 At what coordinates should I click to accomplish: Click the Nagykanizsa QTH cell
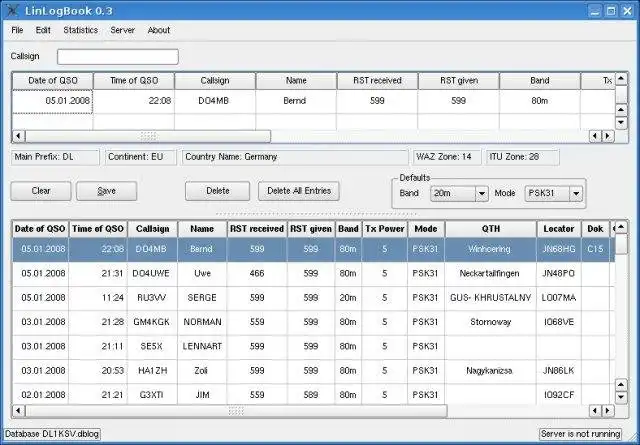pyautogui.click(x=490, y=371)
